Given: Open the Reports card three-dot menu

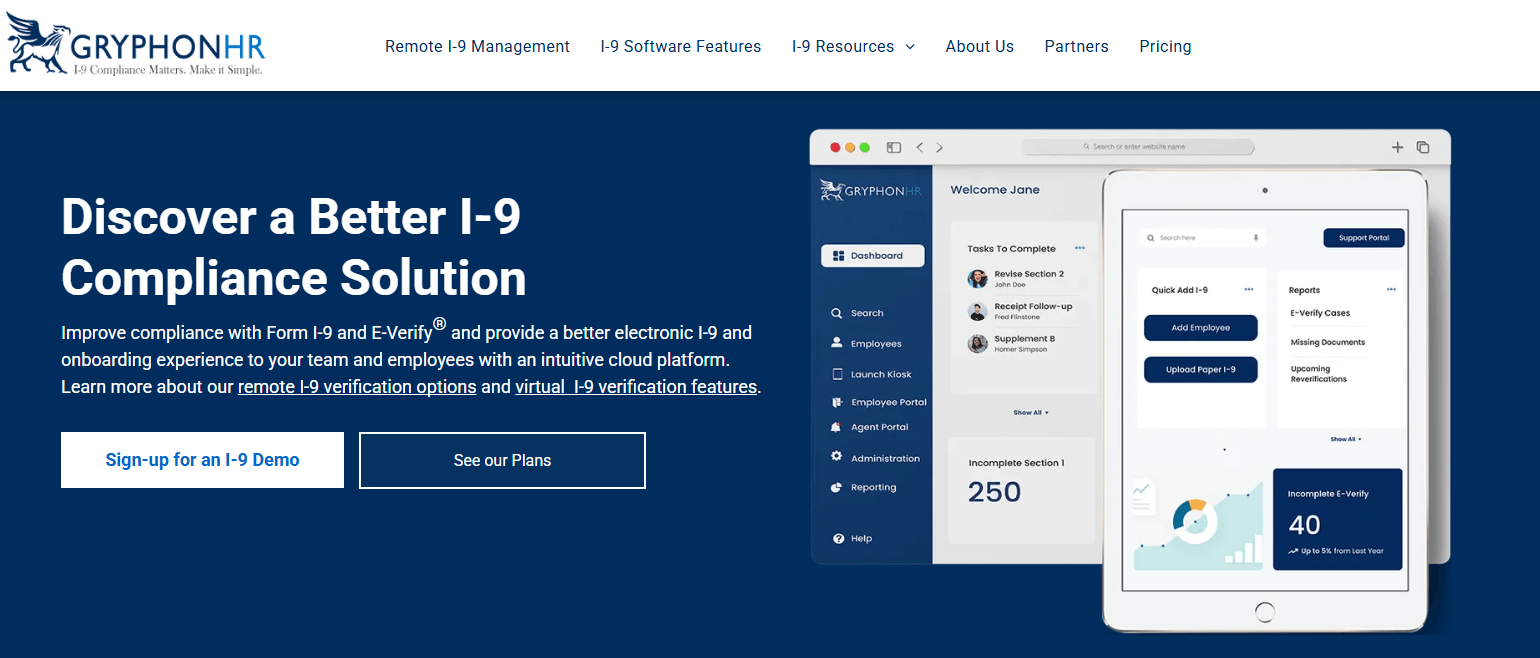Looking at the screenshot, I should coord(1391,290).
